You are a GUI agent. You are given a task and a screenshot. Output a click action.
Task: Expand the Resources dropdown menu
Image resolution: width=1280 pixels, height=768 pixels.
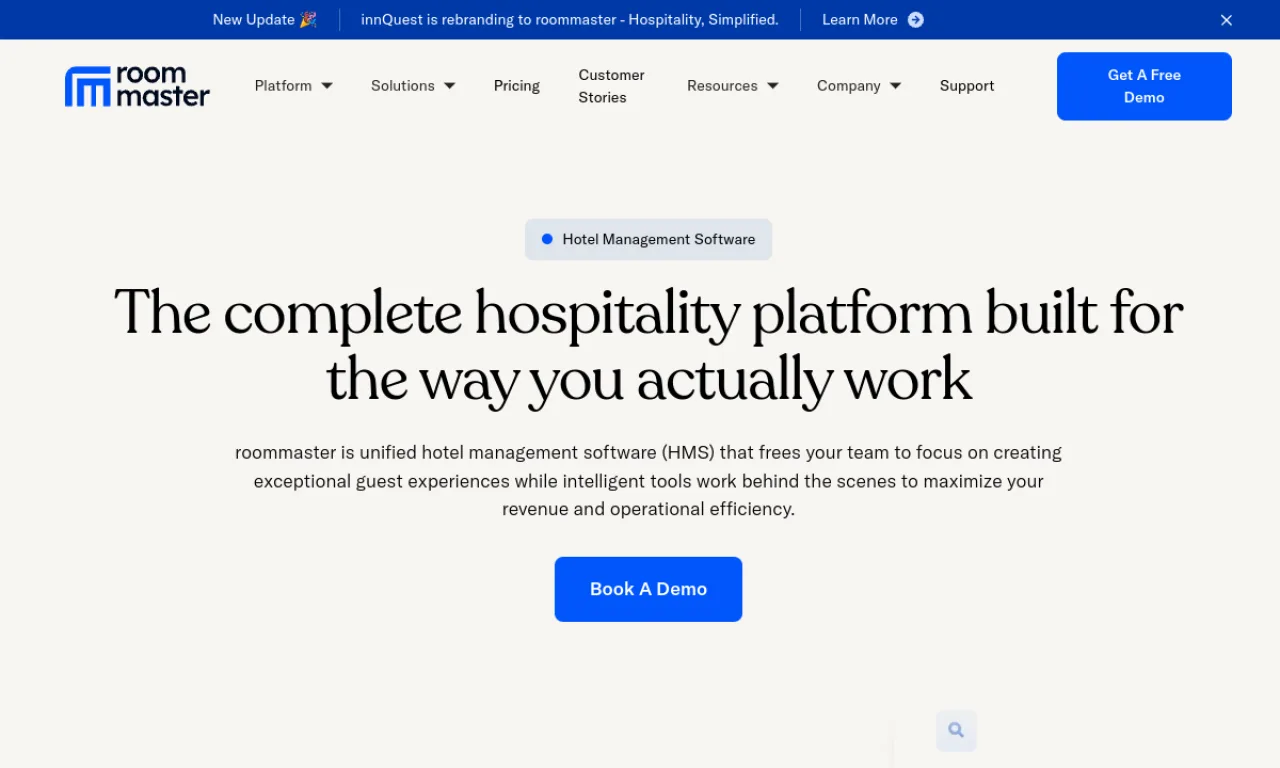pos(733,86)
